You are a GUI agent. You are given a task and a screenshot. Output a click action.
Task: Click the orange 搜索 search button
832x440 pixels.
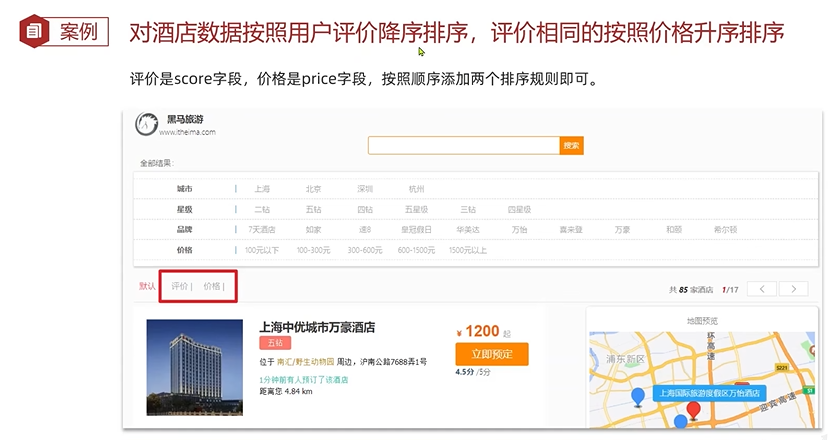coord(571,145)
